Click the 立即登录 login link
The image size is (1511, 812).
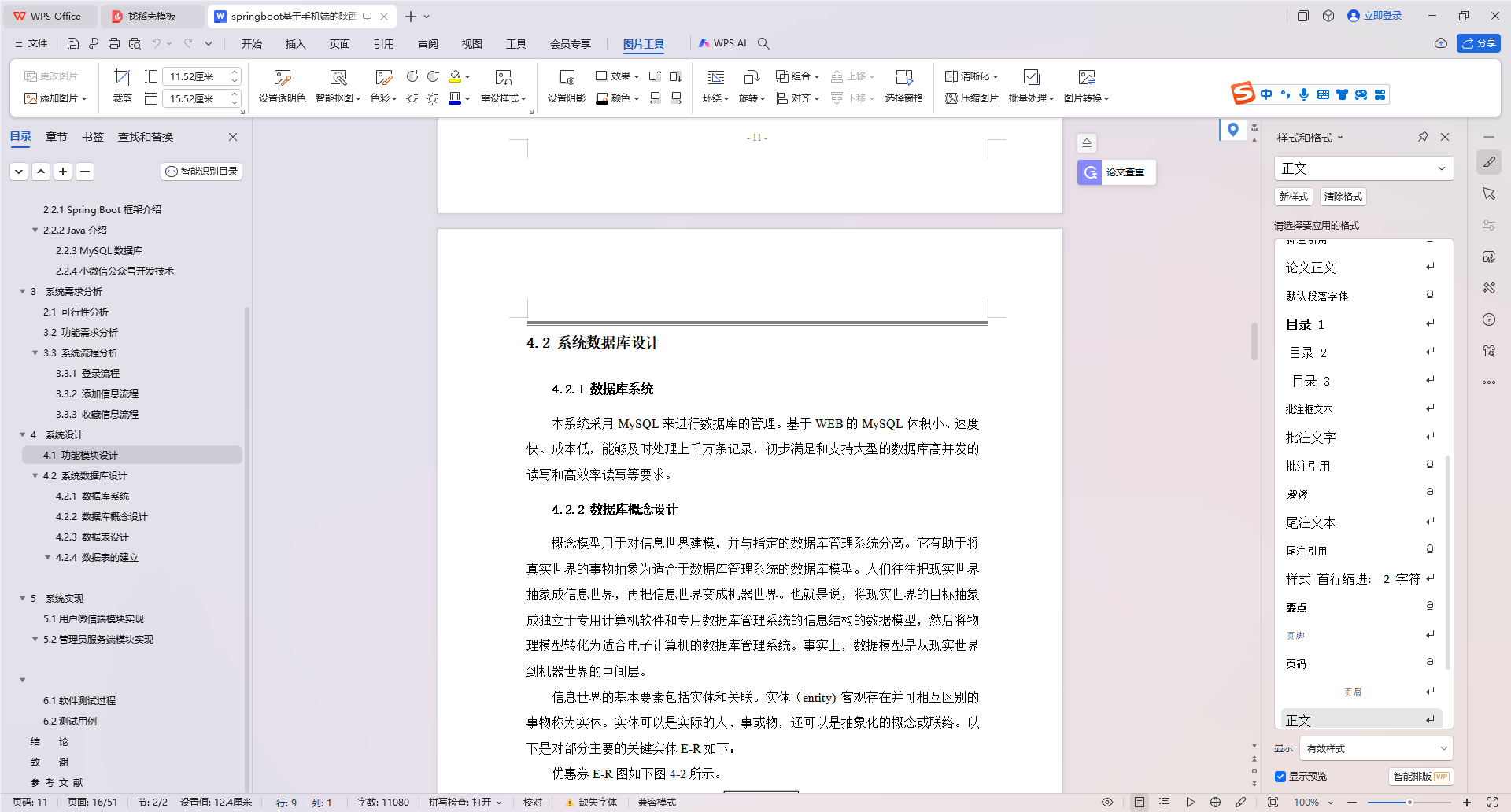[1375, 16]
